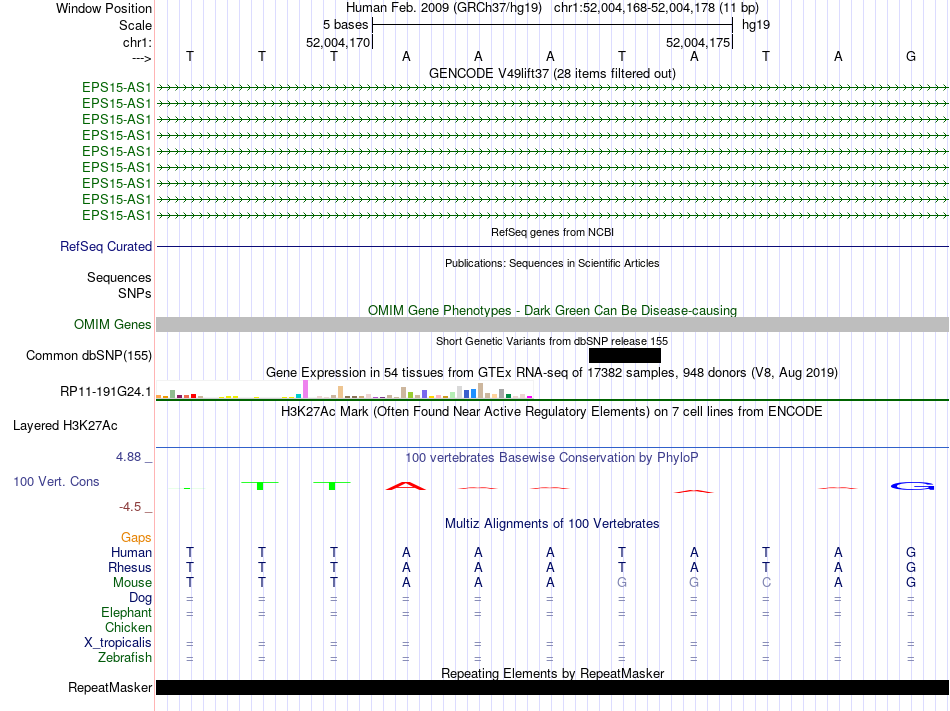
Task: Open the GENCODE V49lift37 track title
Action: pos(552,73)
